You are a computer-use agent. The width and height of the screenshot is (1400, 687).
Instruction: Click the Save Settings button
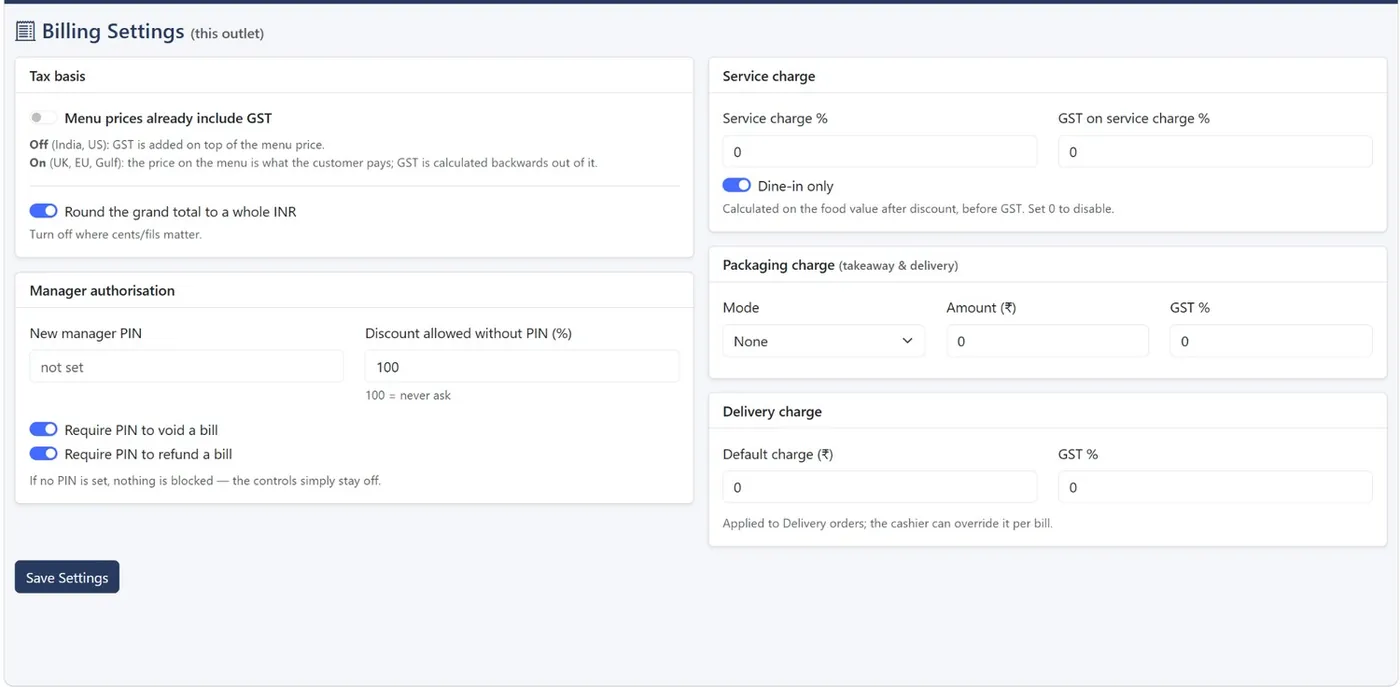pos(67,577)
